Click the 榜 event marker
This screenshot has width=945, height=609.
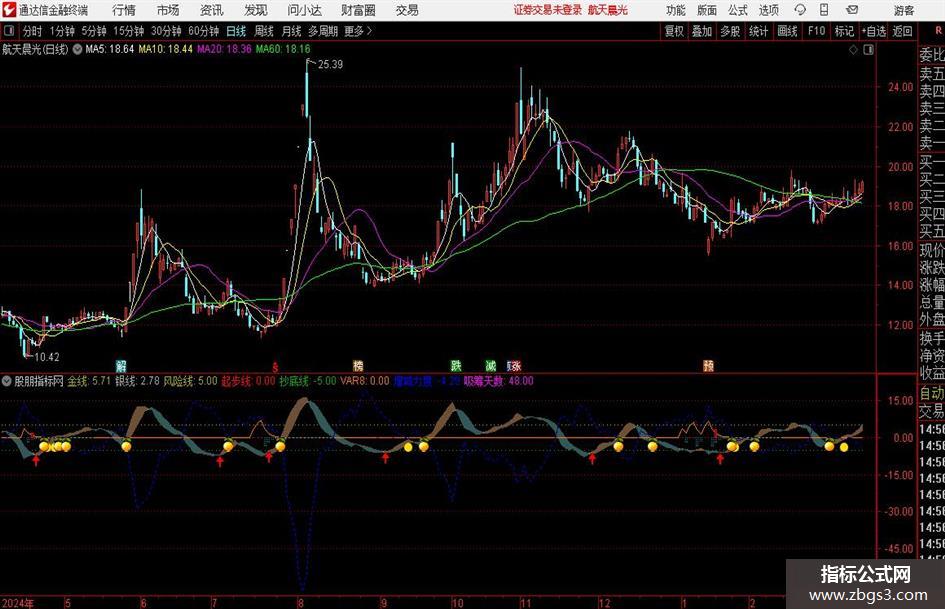coord(358,365)
